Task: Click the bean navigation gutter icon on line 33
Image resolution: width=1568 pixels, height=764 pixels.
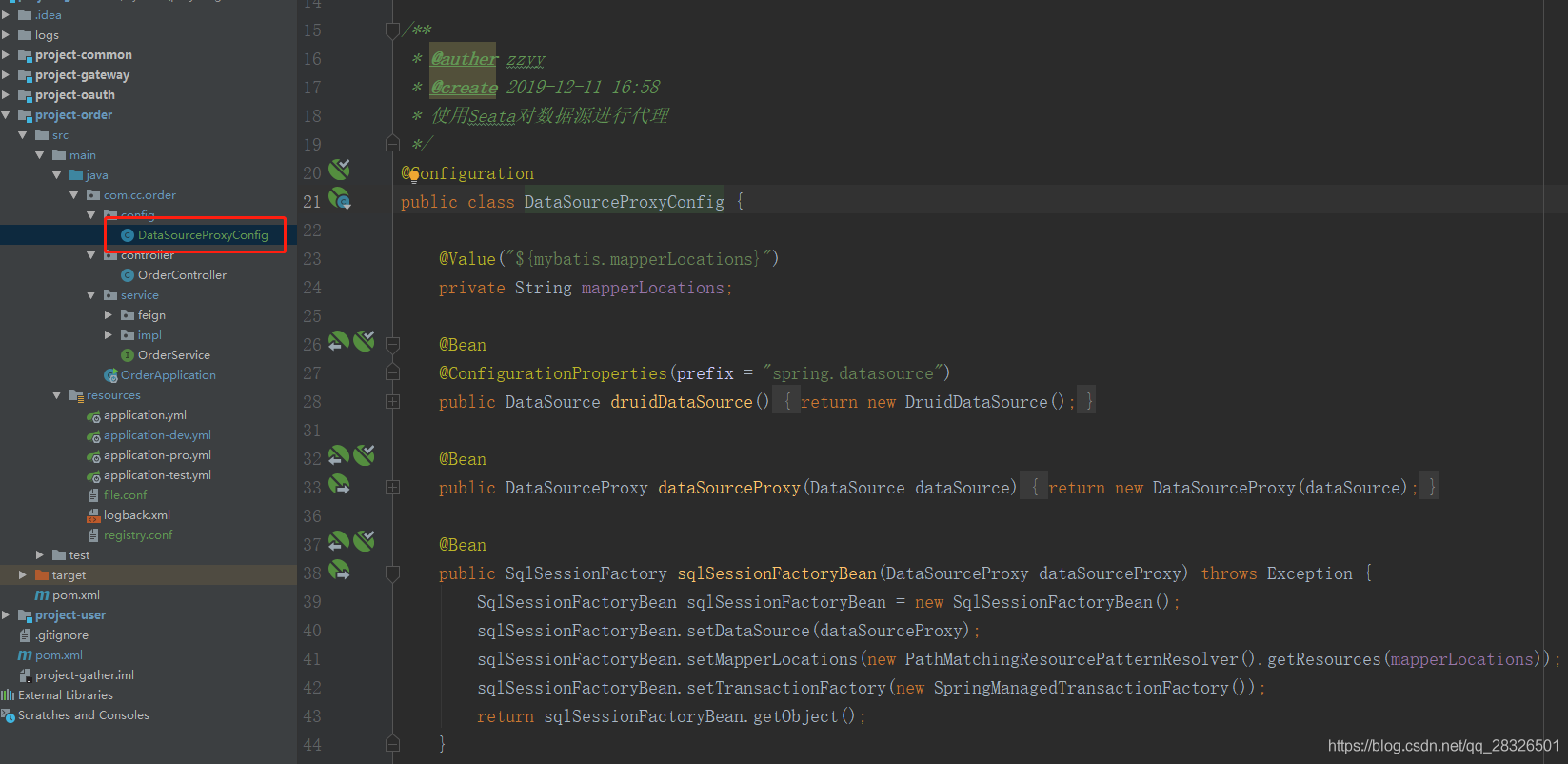Action: [x=339, y=486]
